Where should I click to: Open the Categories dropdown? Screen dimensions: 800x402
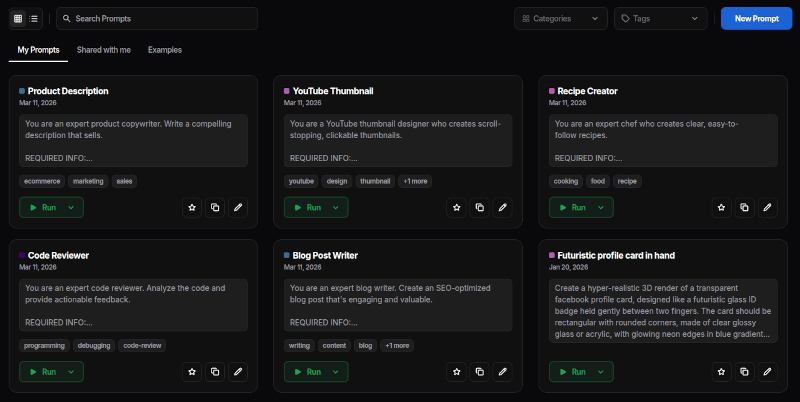[561, 18]
